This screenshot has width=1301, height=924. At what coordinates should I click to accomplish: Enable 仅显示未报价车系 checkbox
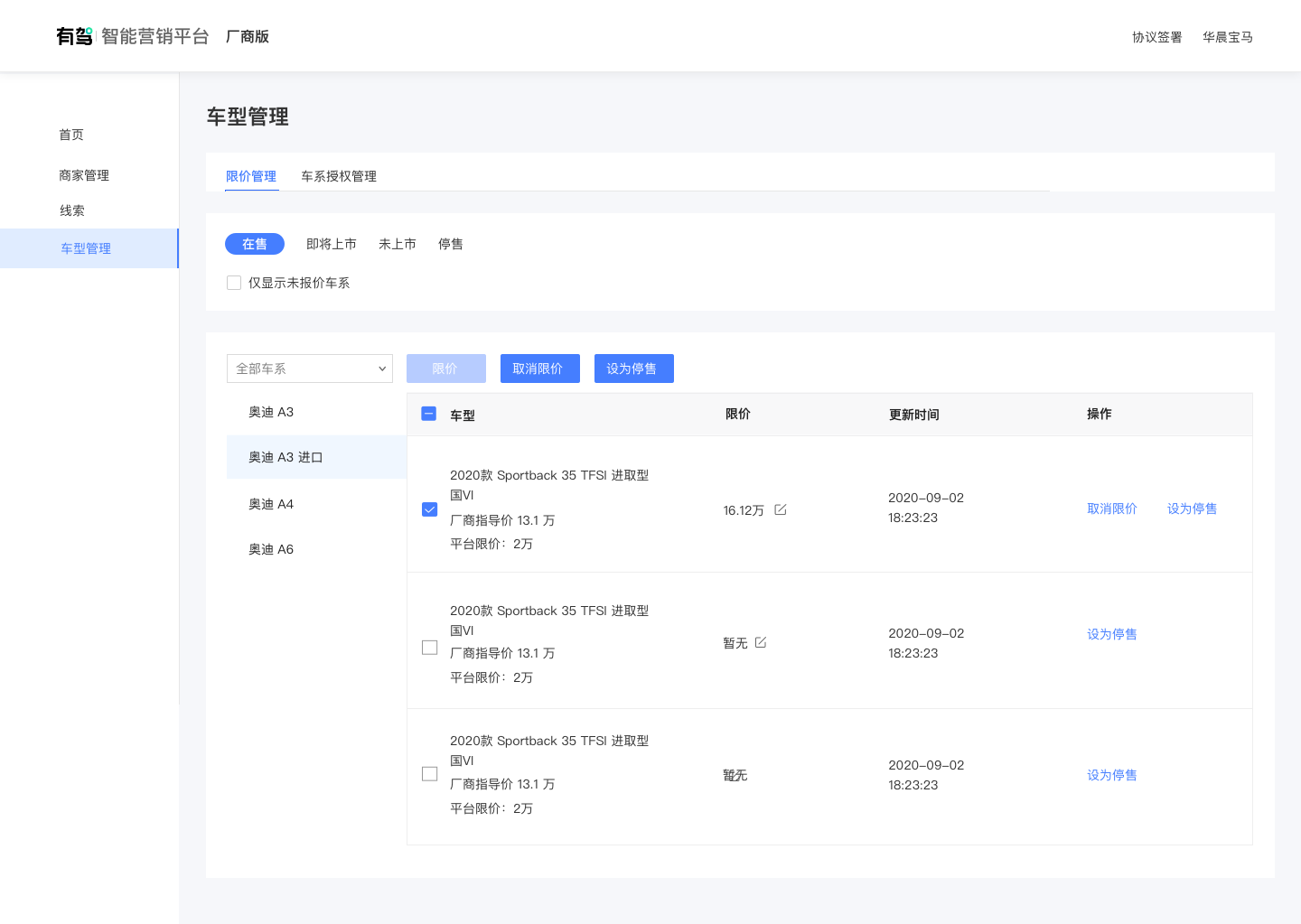(x=234, y=283)
